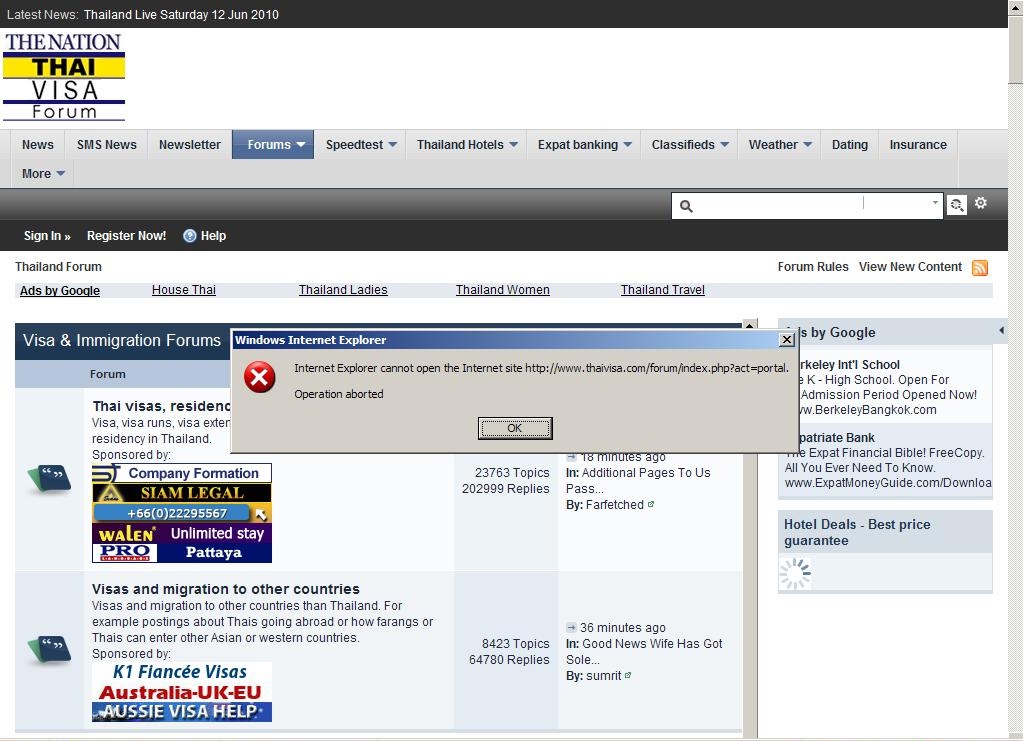Screen dimensions: 1023x741
Task: Click the red error icon in dialog
Action: pyautogui.click(x=260, y=377)
